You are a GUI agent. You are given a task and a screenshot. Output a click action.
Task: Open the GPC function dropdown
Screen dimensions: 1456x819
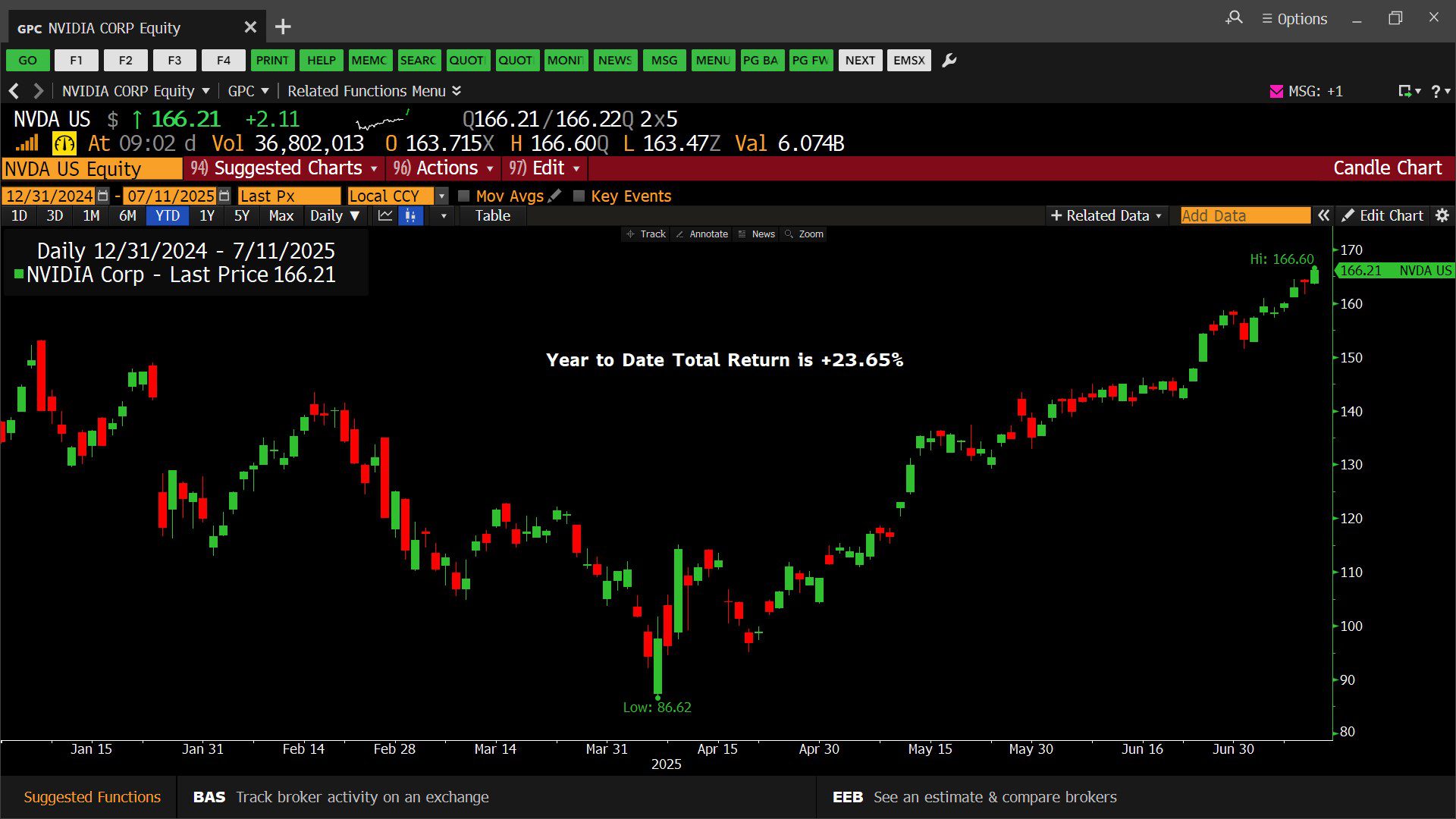[x=249, y=91]
